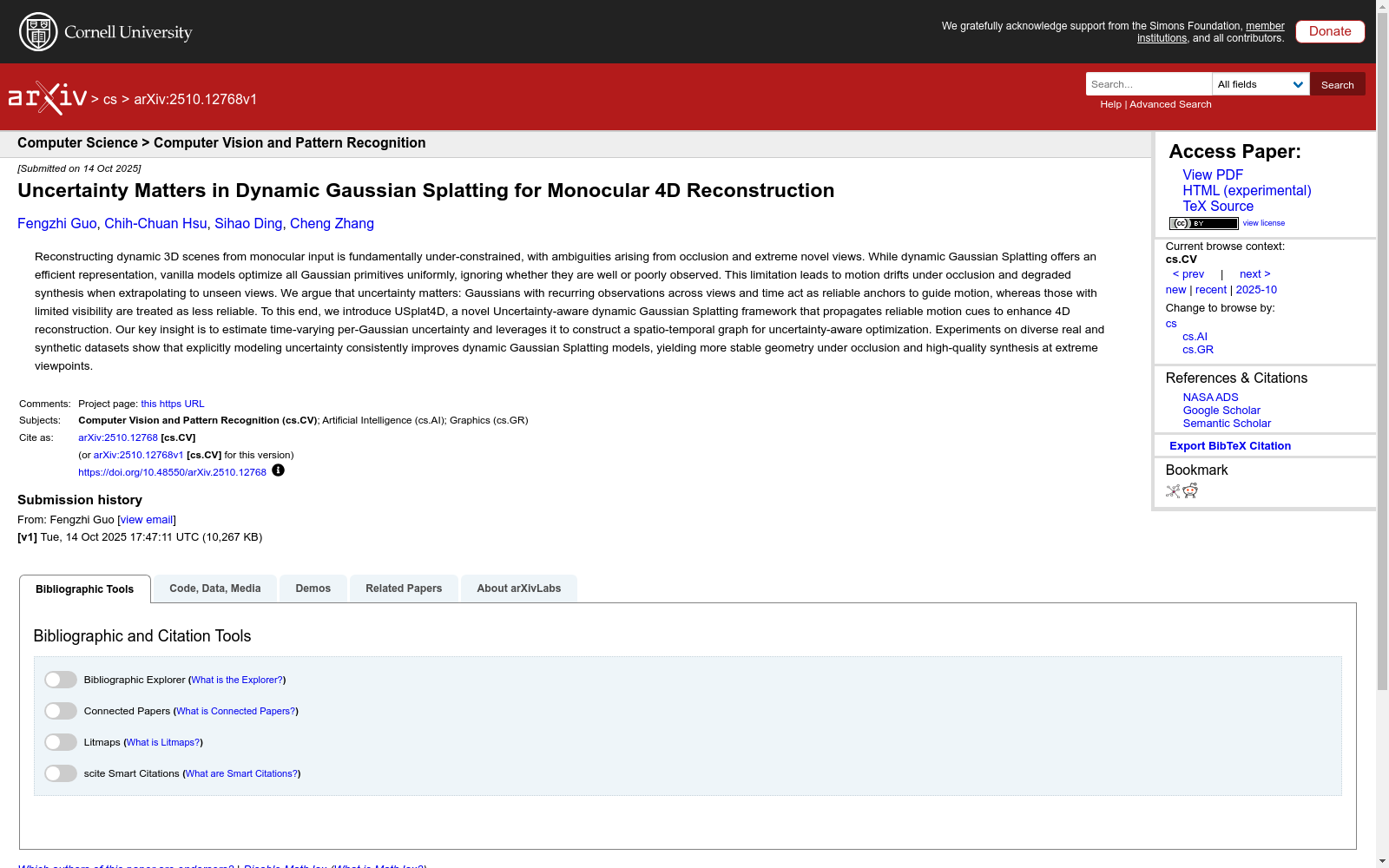Go to previous paper via prev link
The image size is (1389, 868).
pos(1188,274)
